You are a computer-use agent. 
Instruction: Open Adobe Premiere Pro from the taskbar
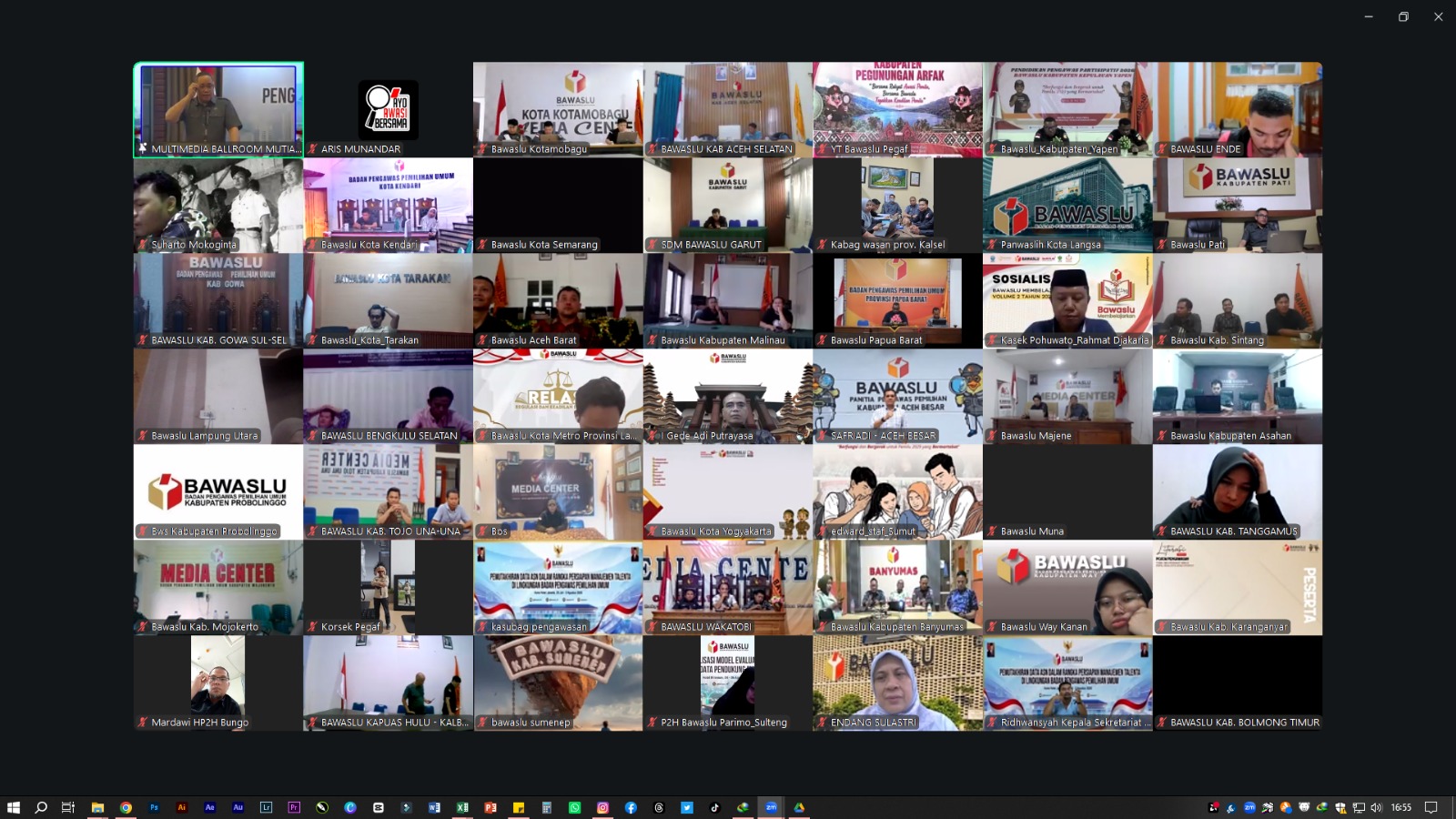[294, 807]
